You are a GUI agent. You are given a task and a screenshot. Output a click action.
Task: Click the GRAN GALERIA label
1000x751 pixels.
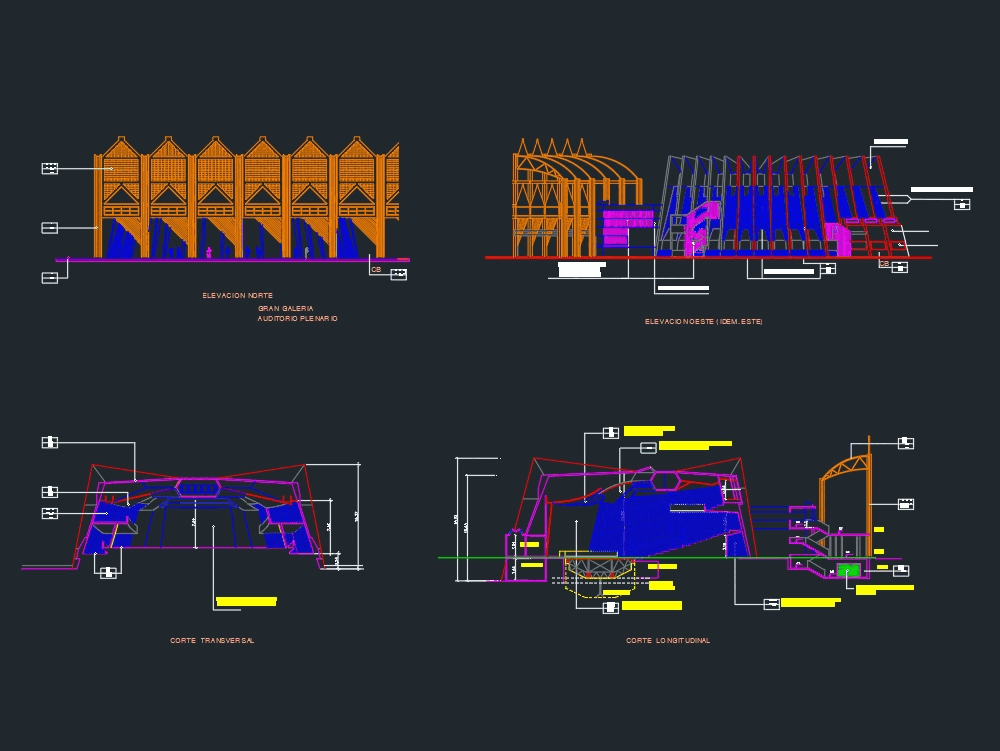click(x=285, y=309)
